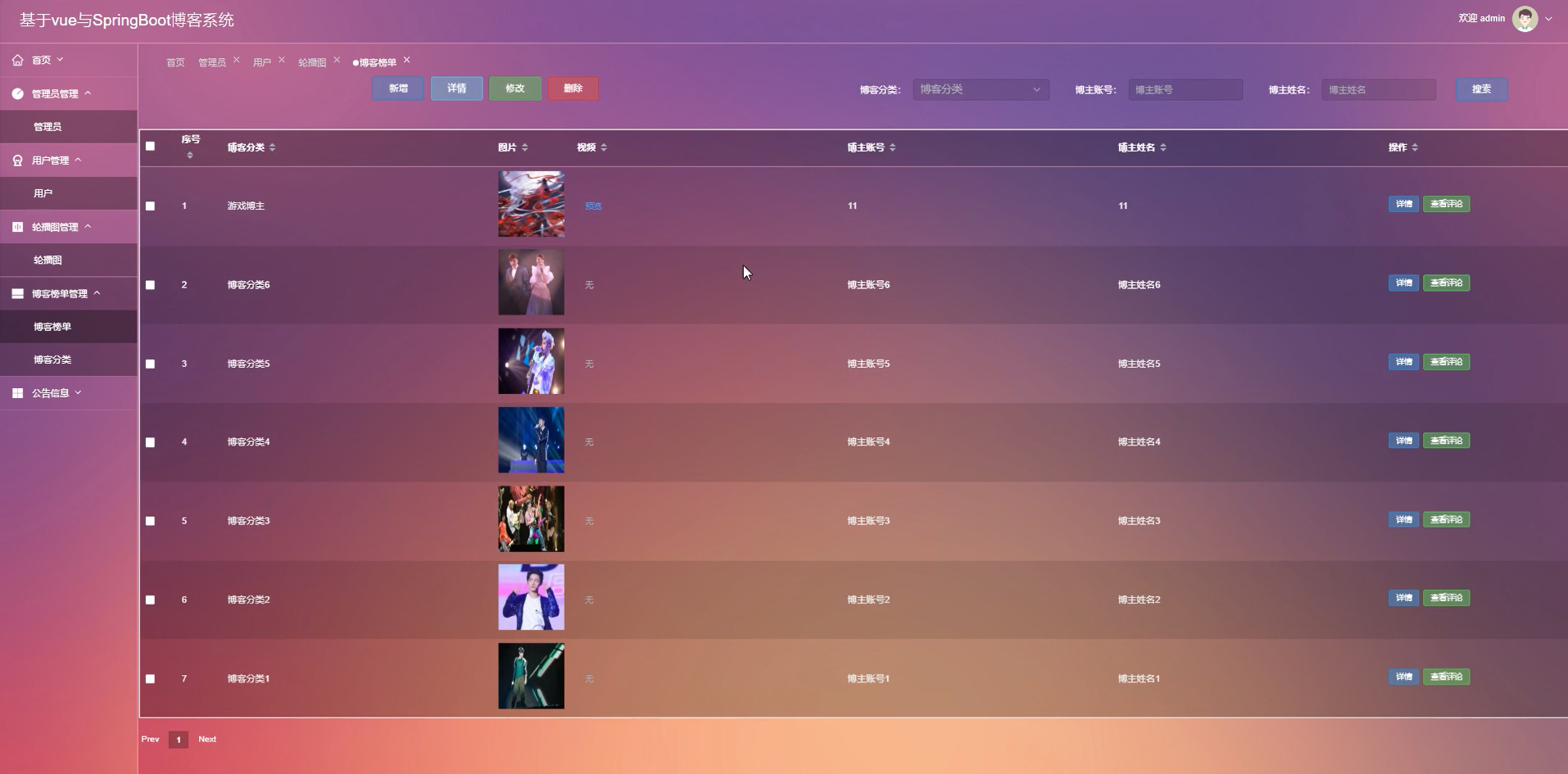Close the 管理员 tab
1568x774 pixels.
click(237, 60)
